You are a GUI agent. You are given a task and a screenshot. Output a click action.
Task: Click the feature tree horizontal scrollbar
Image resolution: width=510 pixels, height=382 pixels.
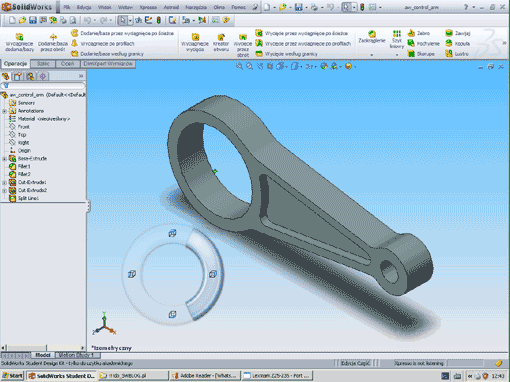pos(43,347)
